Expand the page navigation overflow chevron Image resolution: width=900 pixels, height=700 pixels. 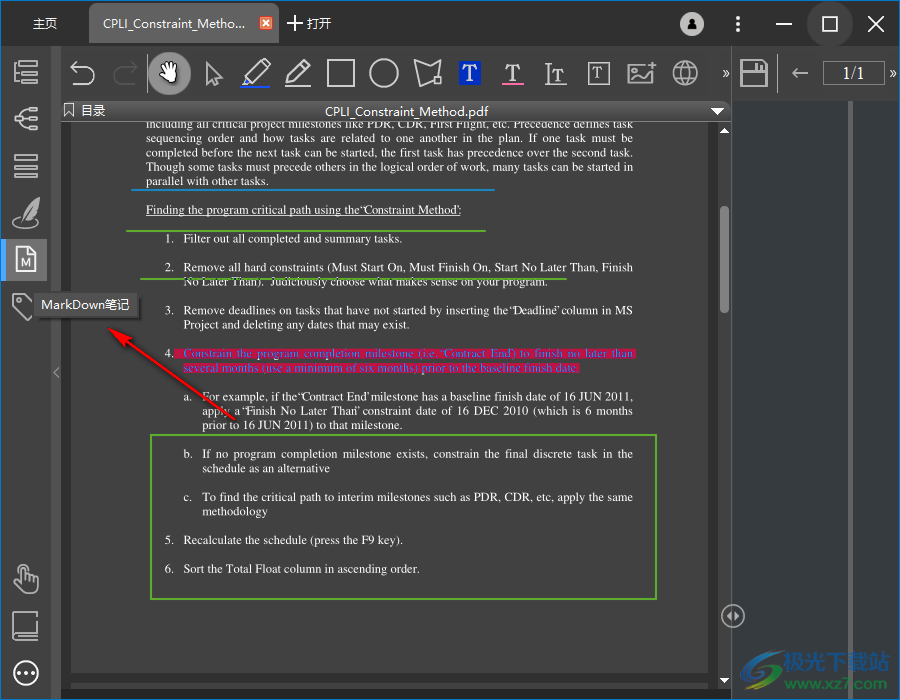click(x=893, y=73)
